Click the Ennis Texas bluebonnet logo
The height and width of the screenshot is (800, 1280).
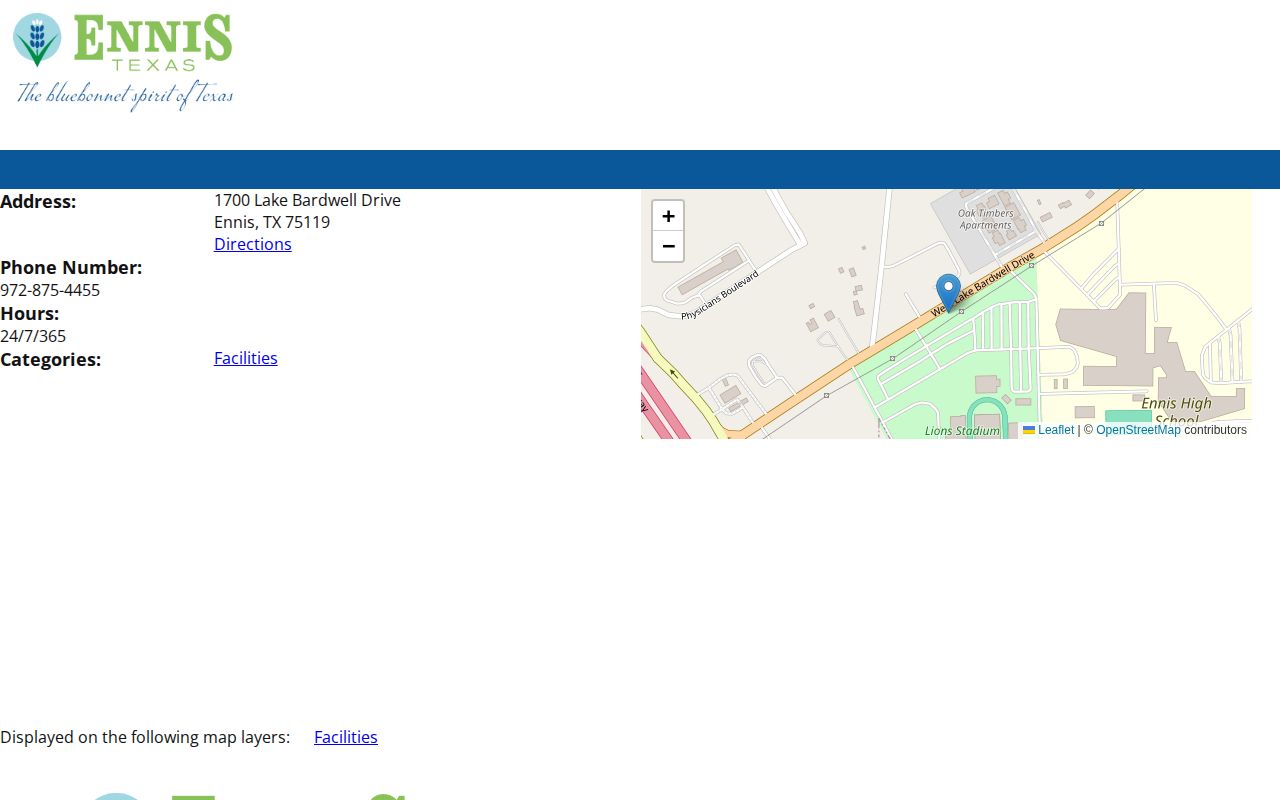pos(123,61)
